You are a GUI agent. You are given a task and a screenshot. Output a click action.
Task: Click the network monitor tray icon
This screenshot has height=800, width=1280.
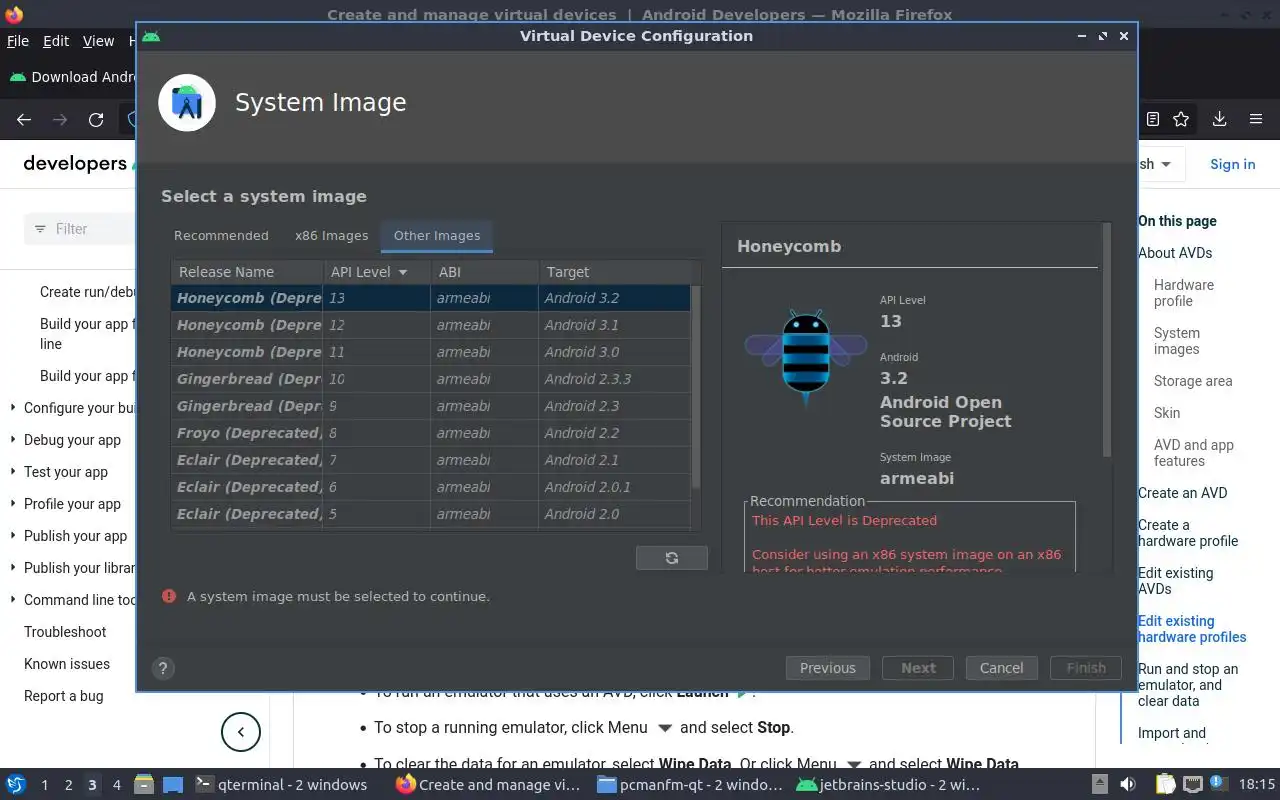1192,784
